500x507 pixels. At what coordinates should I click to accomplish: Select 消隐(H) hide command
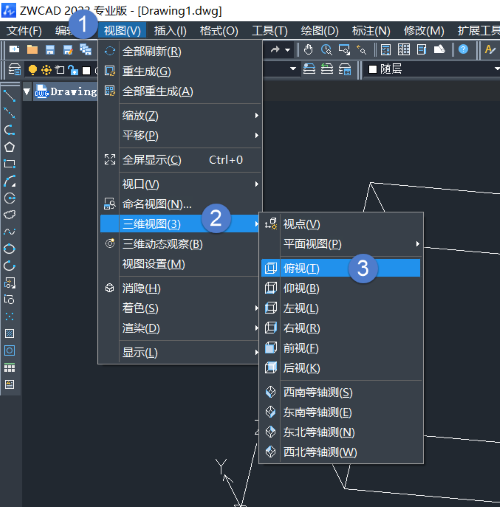tap(180, 288)
